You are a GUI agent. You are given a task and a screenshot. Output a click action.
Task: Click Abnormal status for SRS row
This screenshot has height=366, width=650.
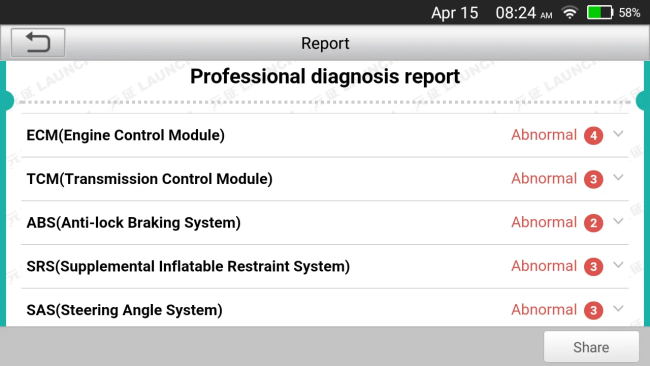point(544,266)
